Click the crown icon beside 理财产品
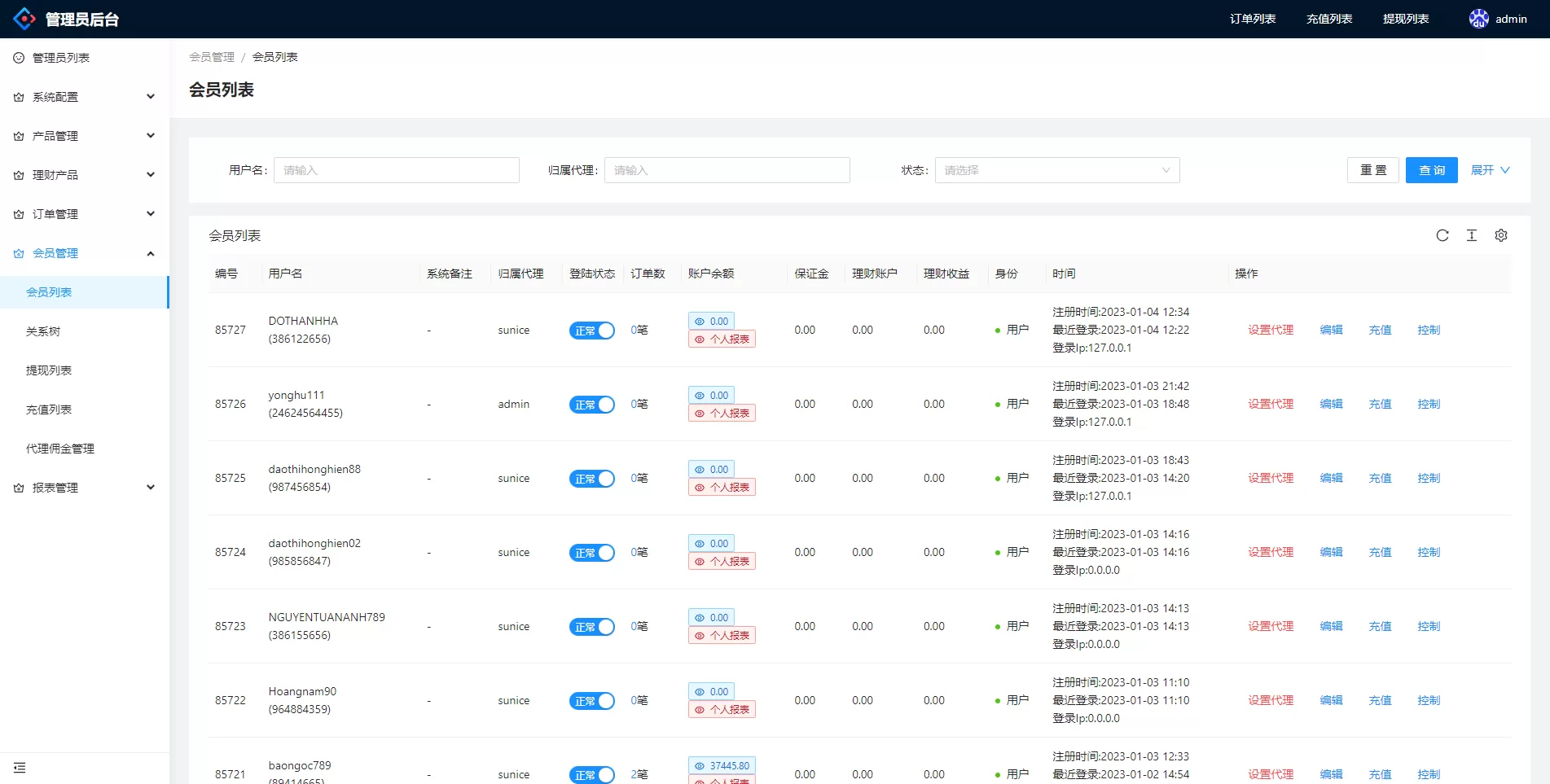Screen dimensions: 1550x784 point(19,175)
